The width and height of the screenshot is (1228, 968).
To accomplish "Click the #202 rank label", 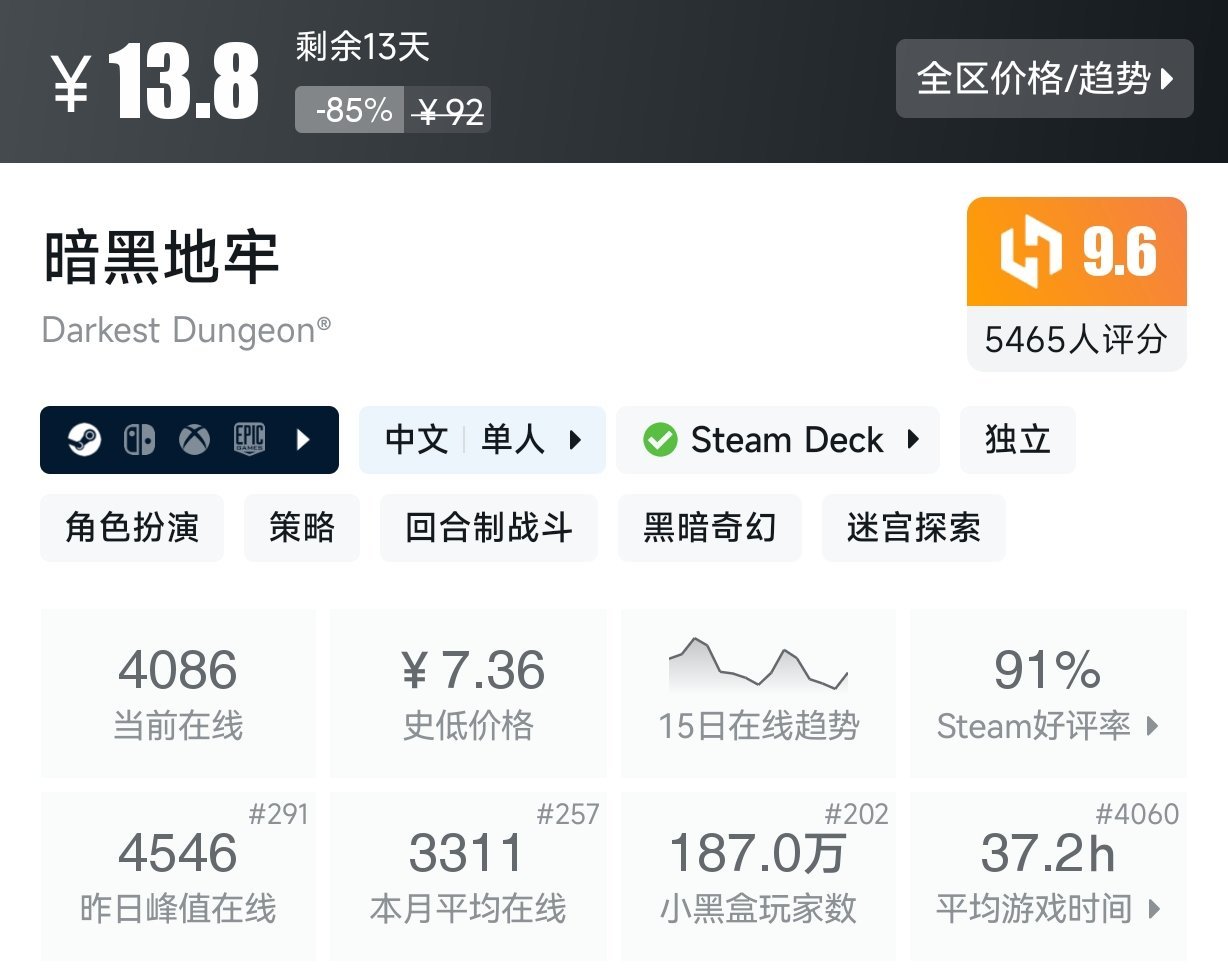I will 857,815.
